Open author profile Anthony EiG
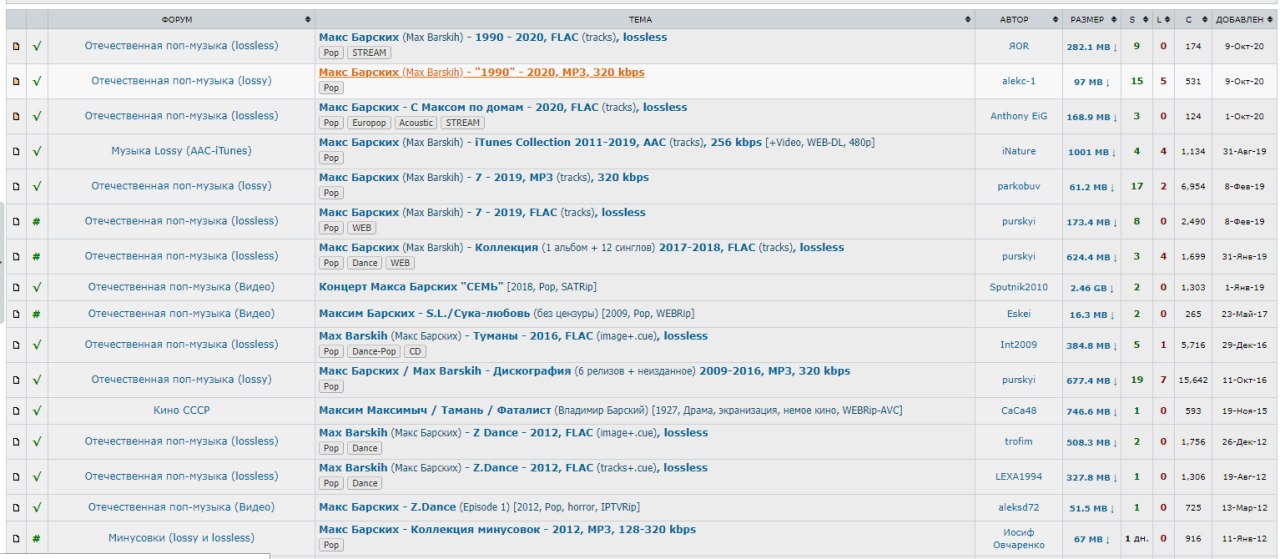This screenshot has height=559, width=1280. click(x=1018, y=116)
